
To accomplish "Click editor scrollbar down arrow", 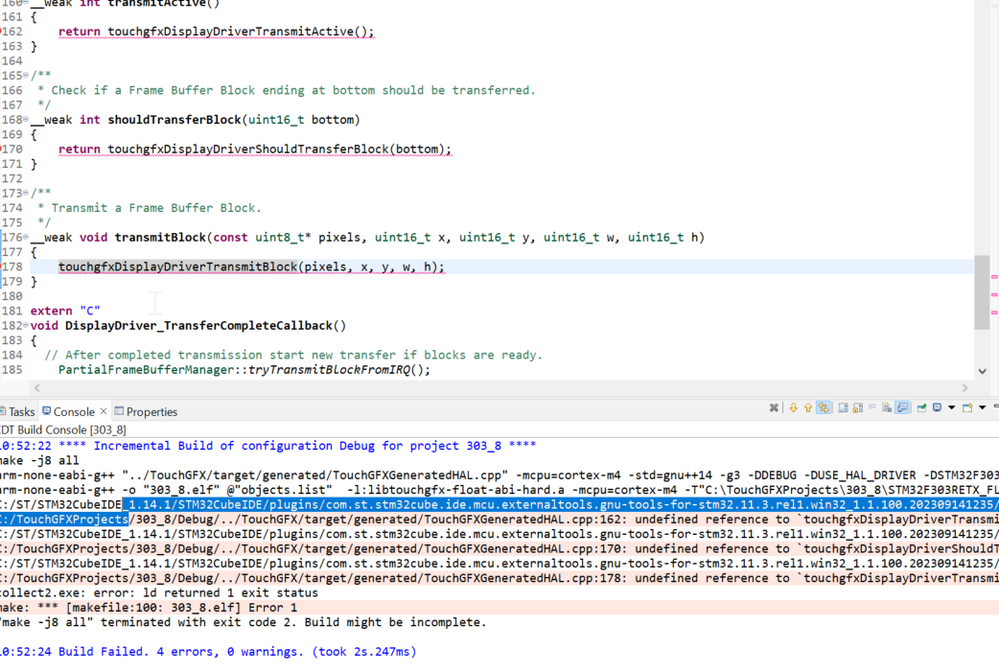I will click(x=982, y=371).
